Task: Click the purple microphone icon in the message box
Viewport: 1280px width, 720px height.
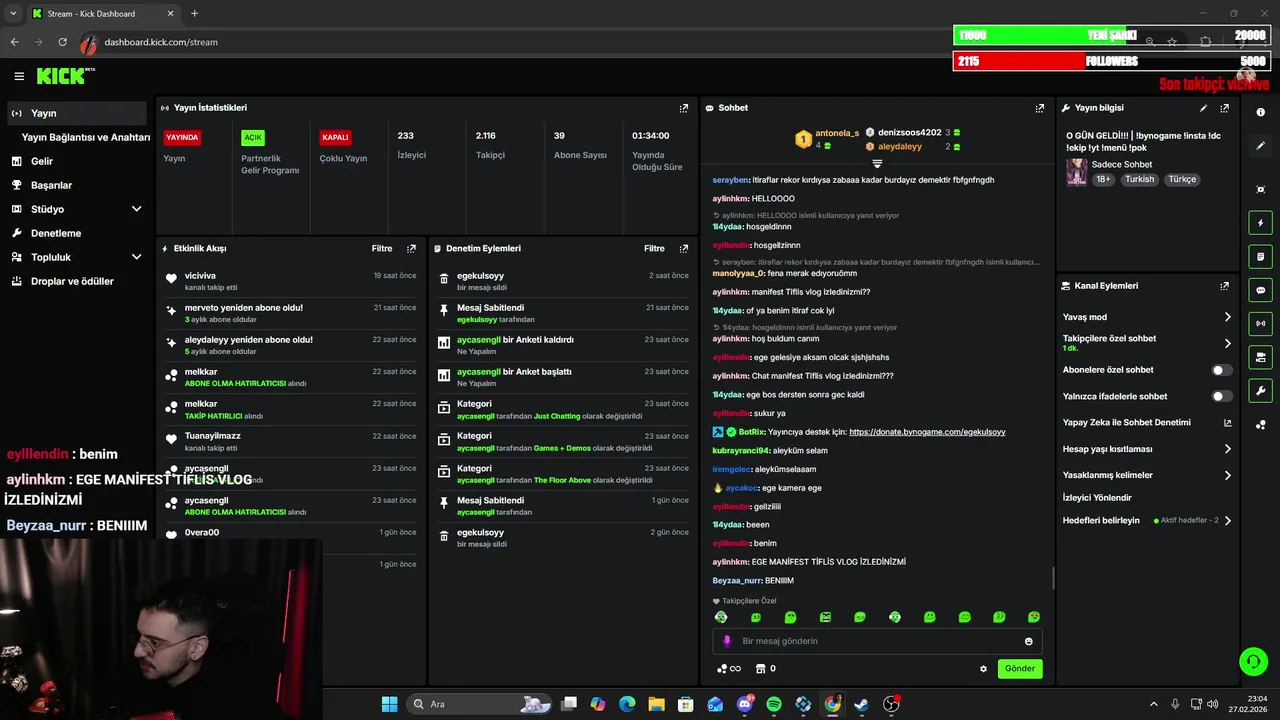Action: click(x=727, y=641)
